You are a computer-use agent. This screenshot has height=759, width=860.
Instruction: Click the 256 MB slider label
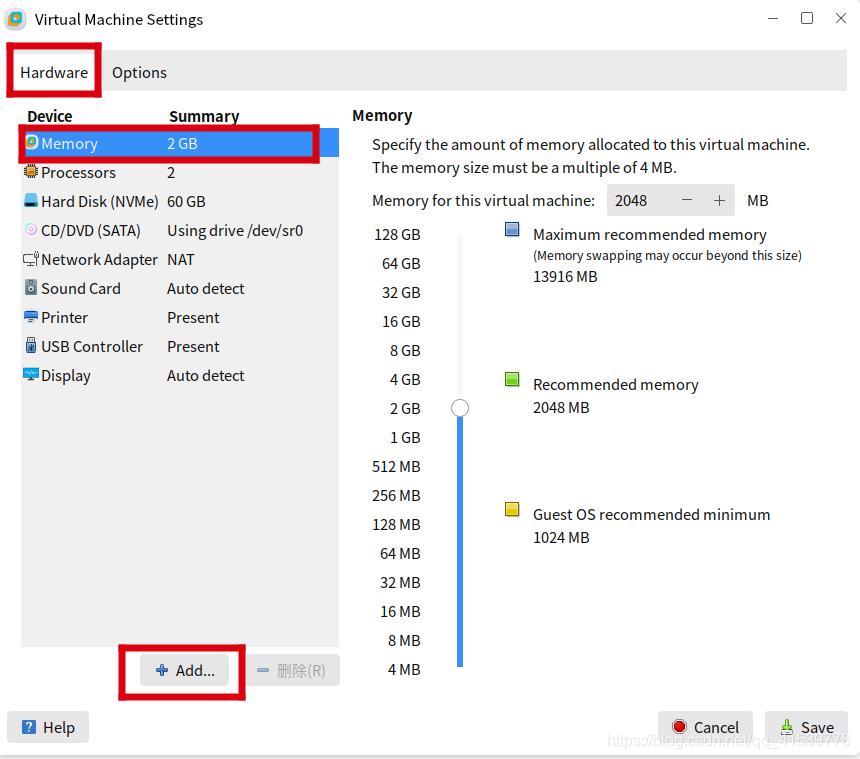coord(396,496)
